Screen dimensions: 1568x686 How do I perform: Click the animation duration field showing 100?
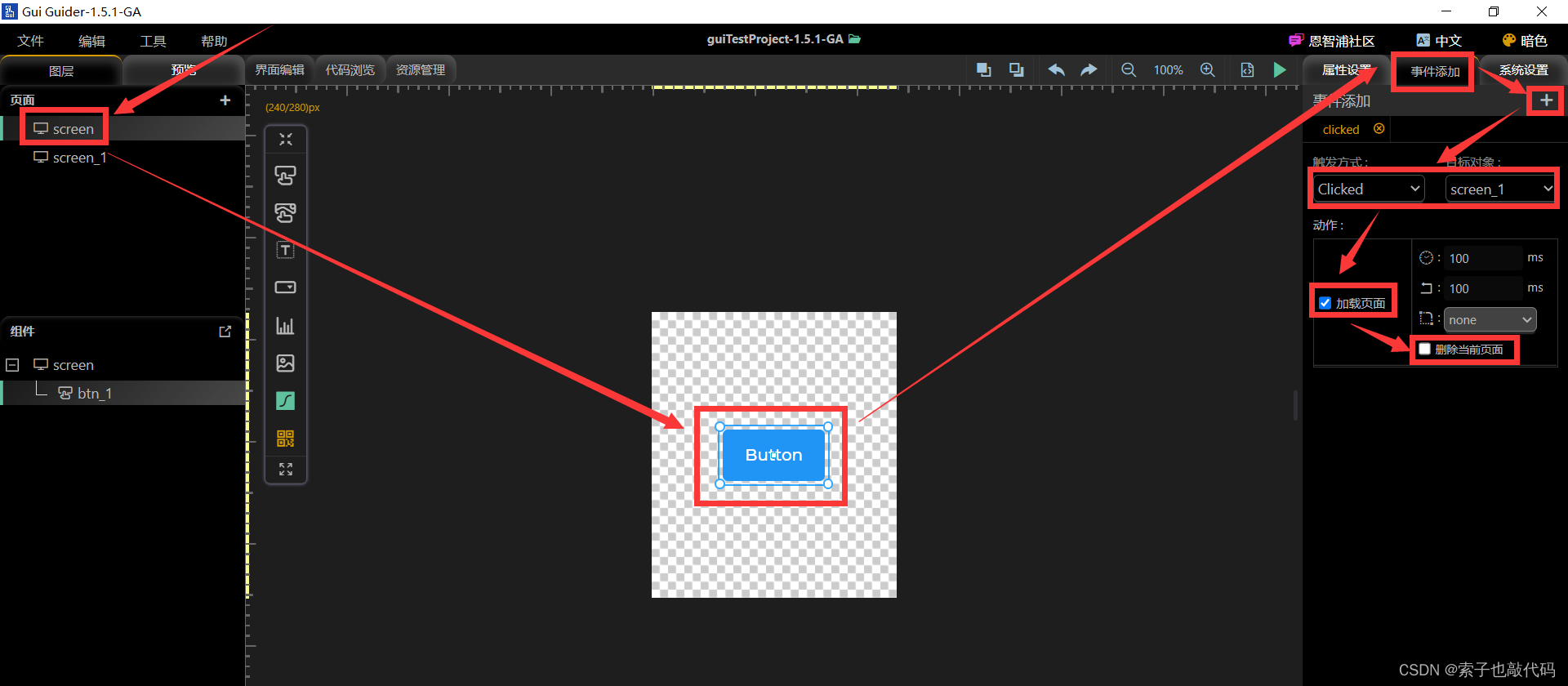coord(1483,288)
